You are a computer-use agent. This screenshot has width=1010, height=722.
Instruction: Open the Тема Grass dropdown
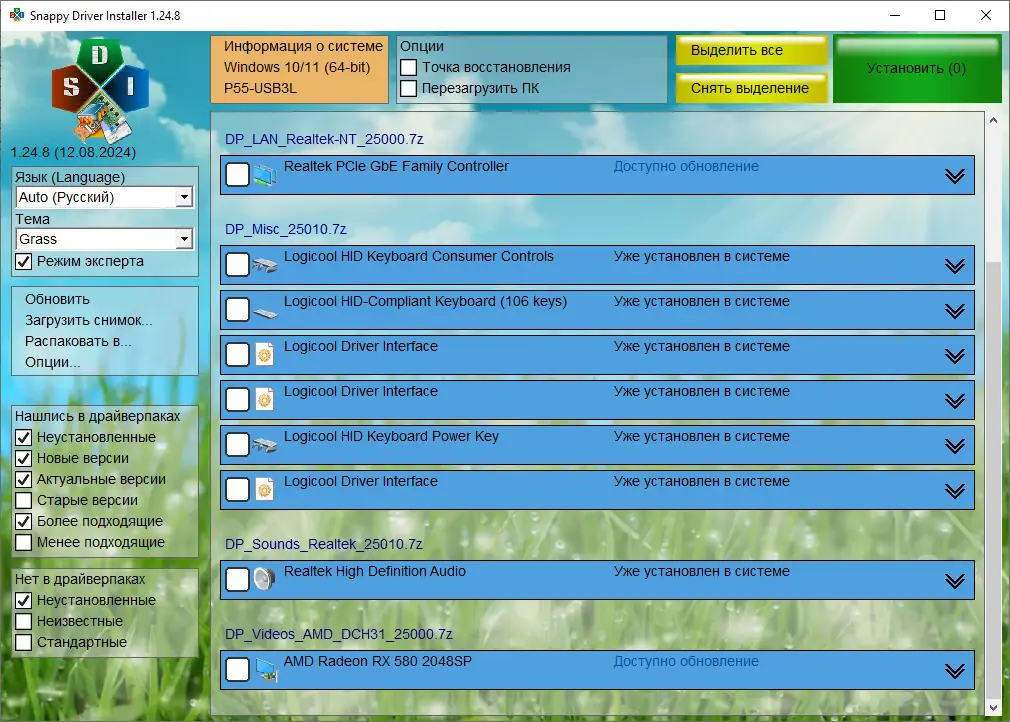[184, 239]
